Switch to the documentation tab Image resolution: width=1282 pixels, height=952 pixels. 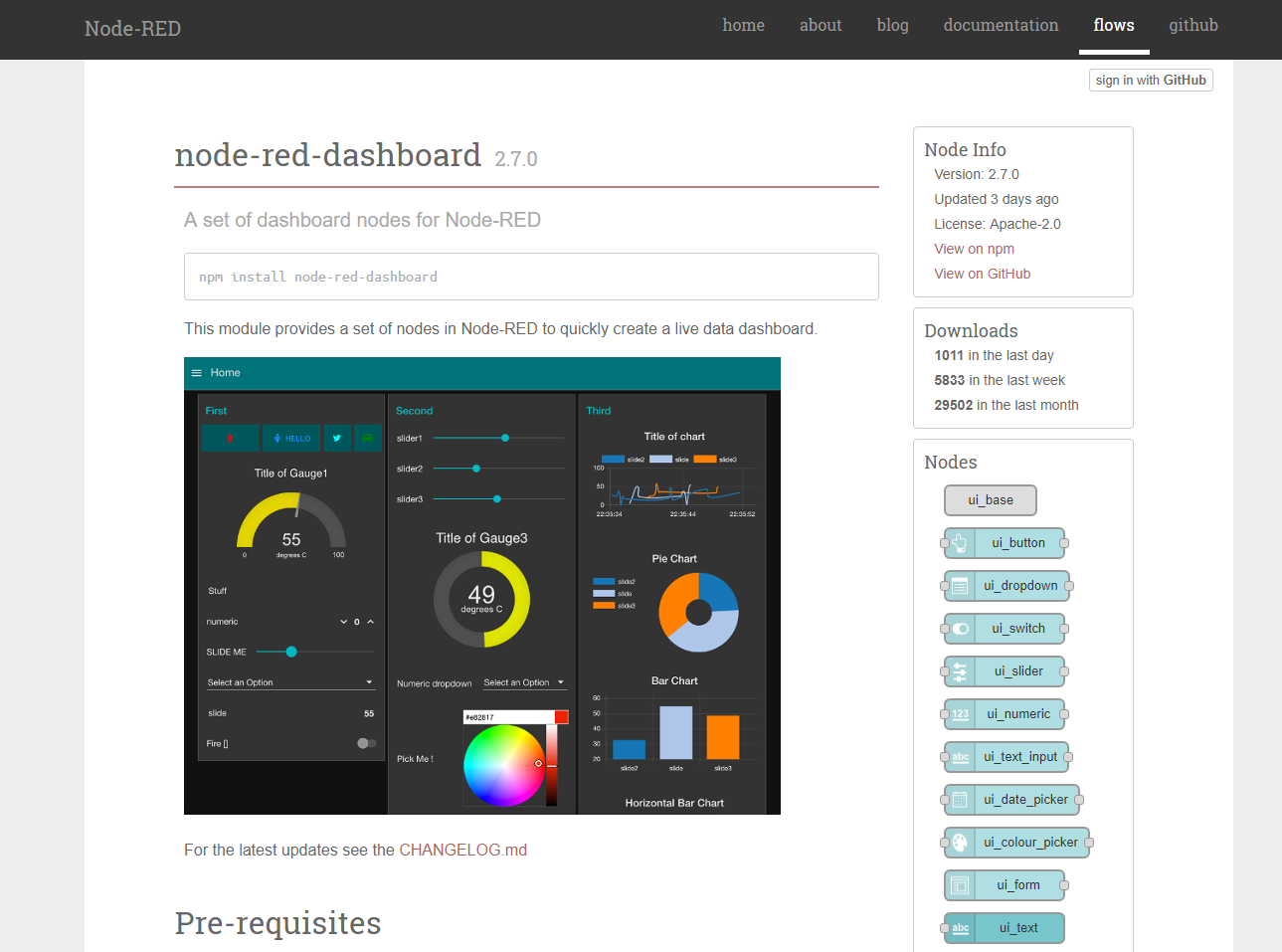click(x=1001, y=25)
